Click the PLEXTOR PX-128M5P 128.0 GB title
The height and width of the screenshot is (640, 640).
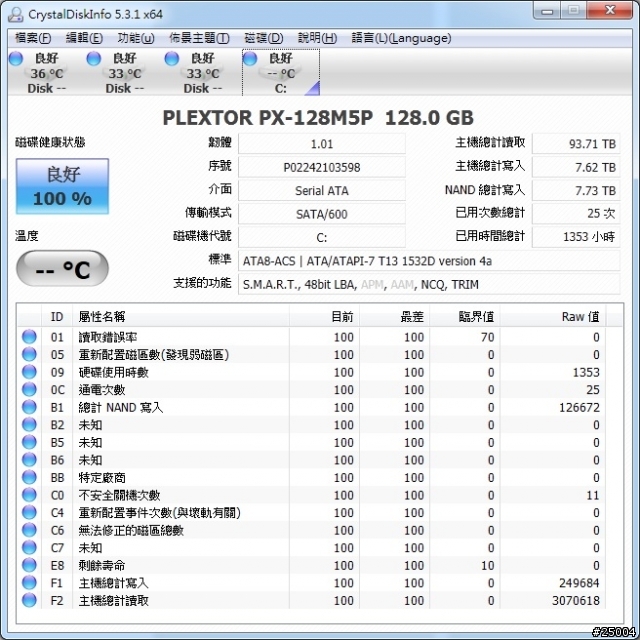coord(318,118)
